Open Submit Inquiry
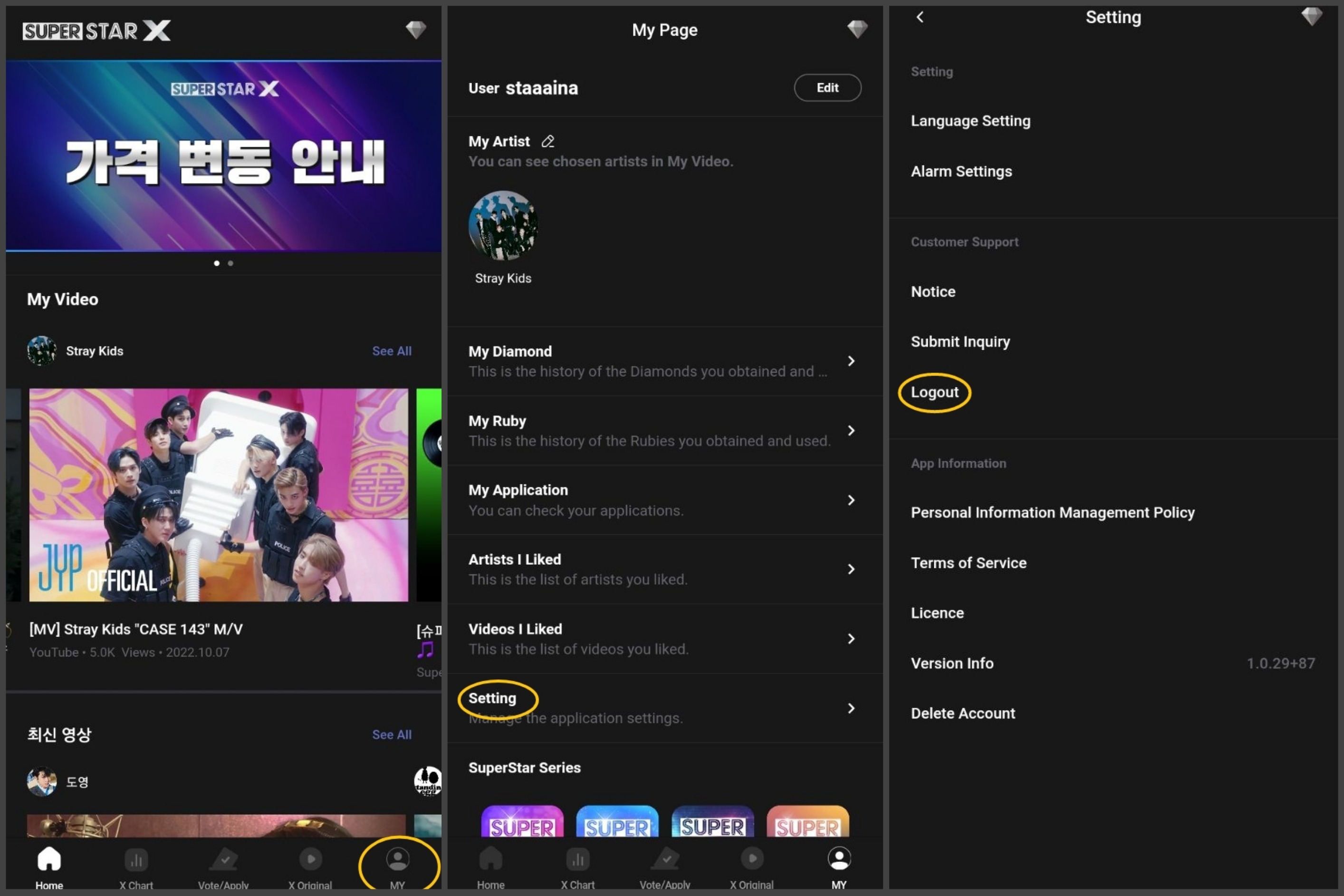The height and width of the screenshot is (896, 1344). [960, 342]
